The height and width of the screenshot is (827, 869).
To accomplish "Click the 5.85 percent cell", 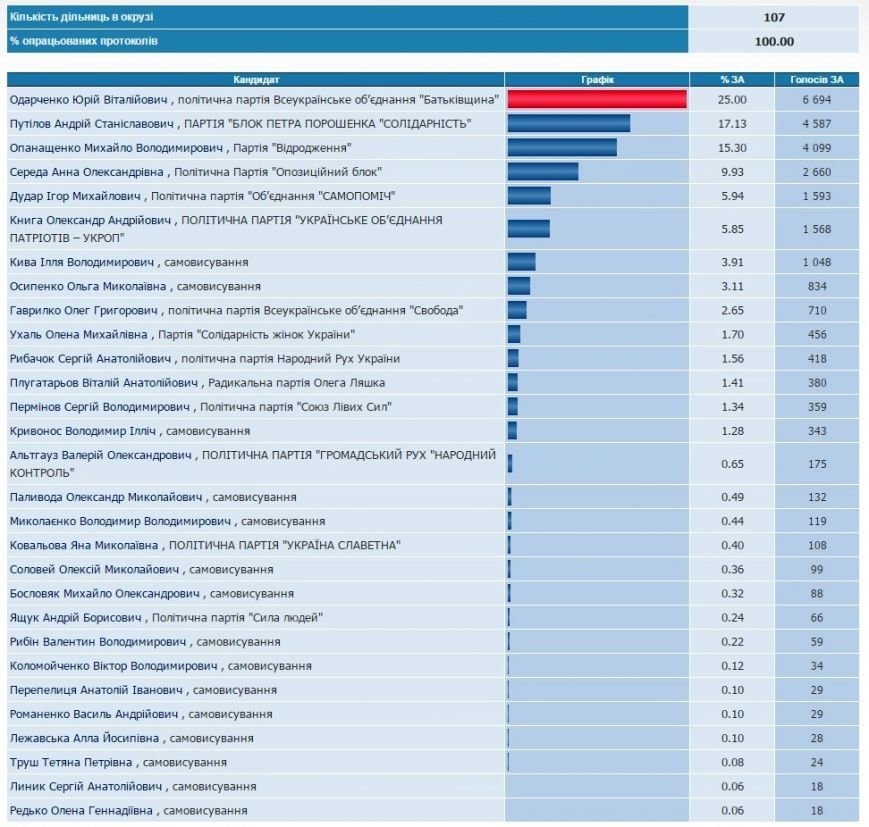I will (732, 229).
